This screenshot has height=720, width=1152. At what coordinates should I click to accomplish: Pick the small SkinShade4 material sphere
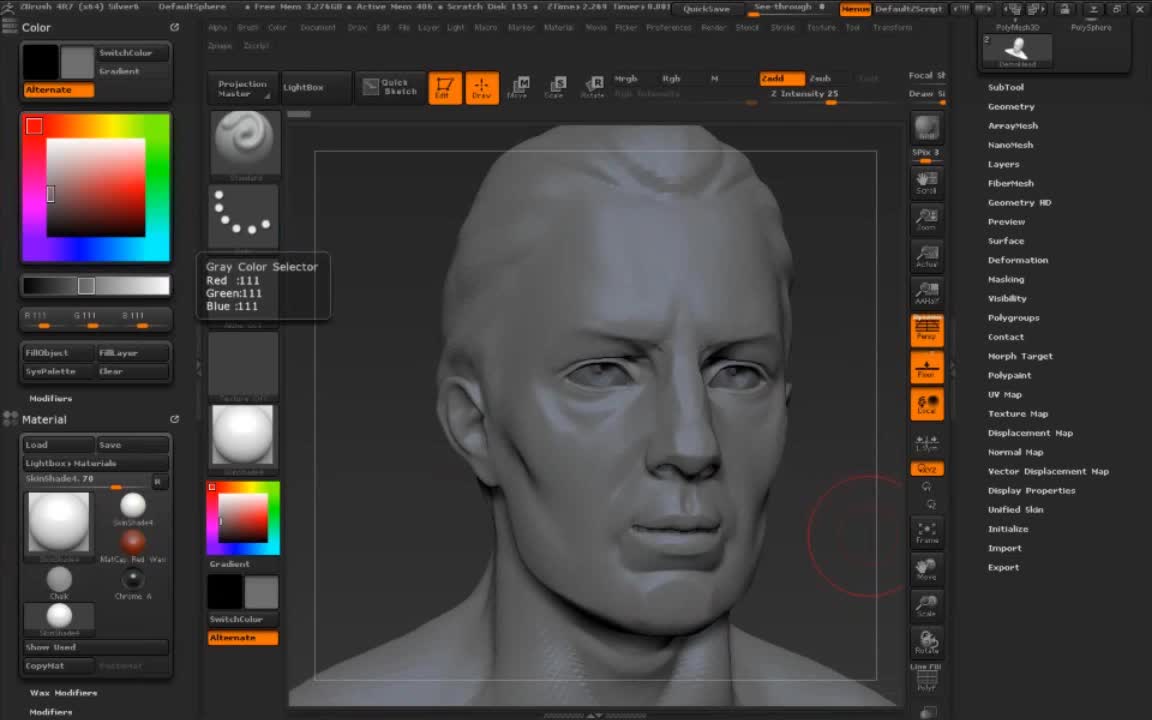[133, 508]
